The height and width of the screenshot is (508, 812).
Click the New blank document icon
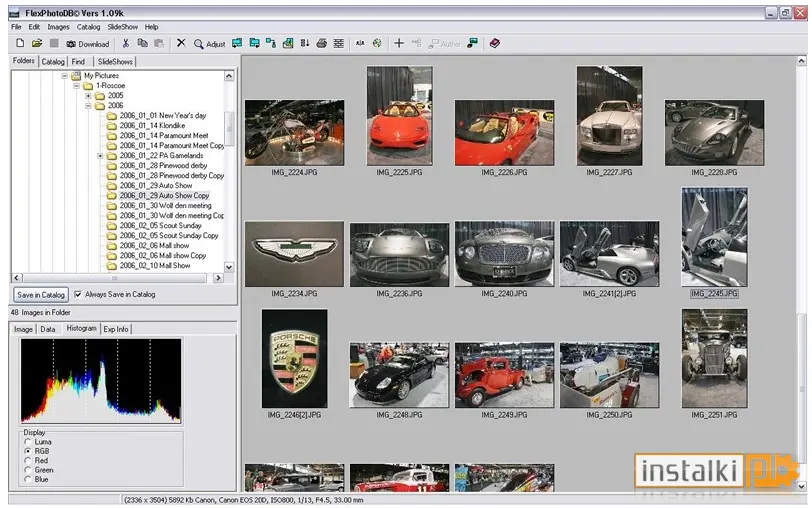click(20, 43)
